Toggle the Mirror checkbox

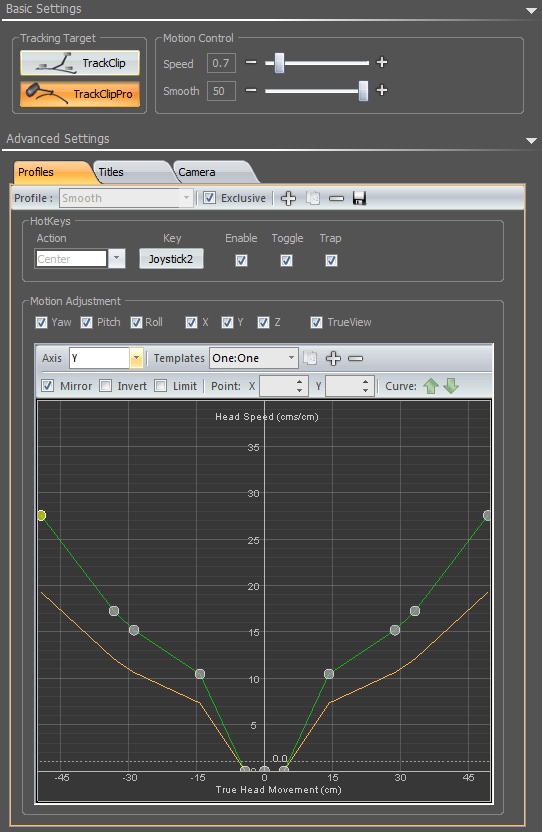click(x=48, y=386)
